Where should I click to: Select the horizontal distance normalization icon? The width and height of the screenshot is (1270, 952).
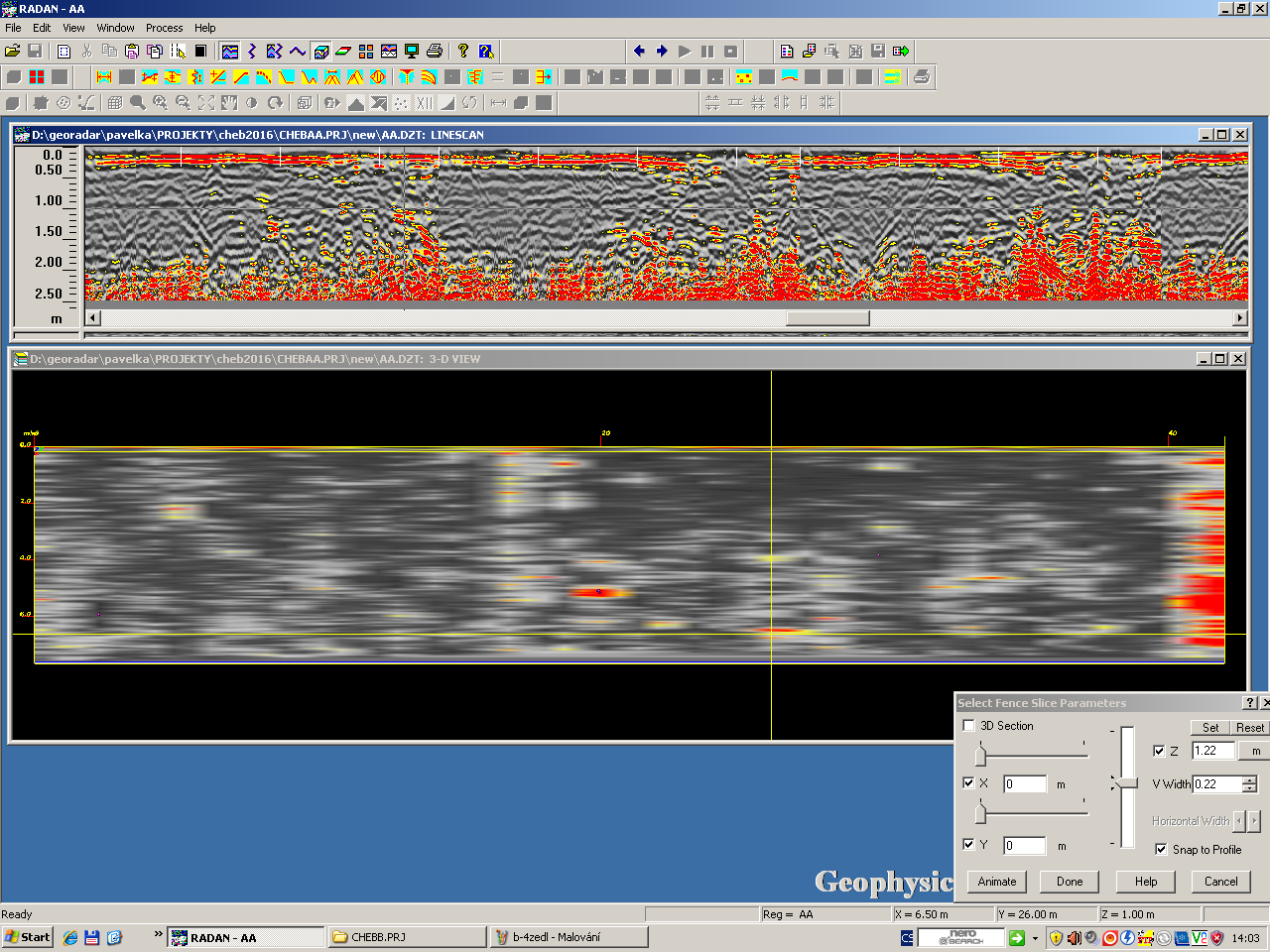[104, 76]
